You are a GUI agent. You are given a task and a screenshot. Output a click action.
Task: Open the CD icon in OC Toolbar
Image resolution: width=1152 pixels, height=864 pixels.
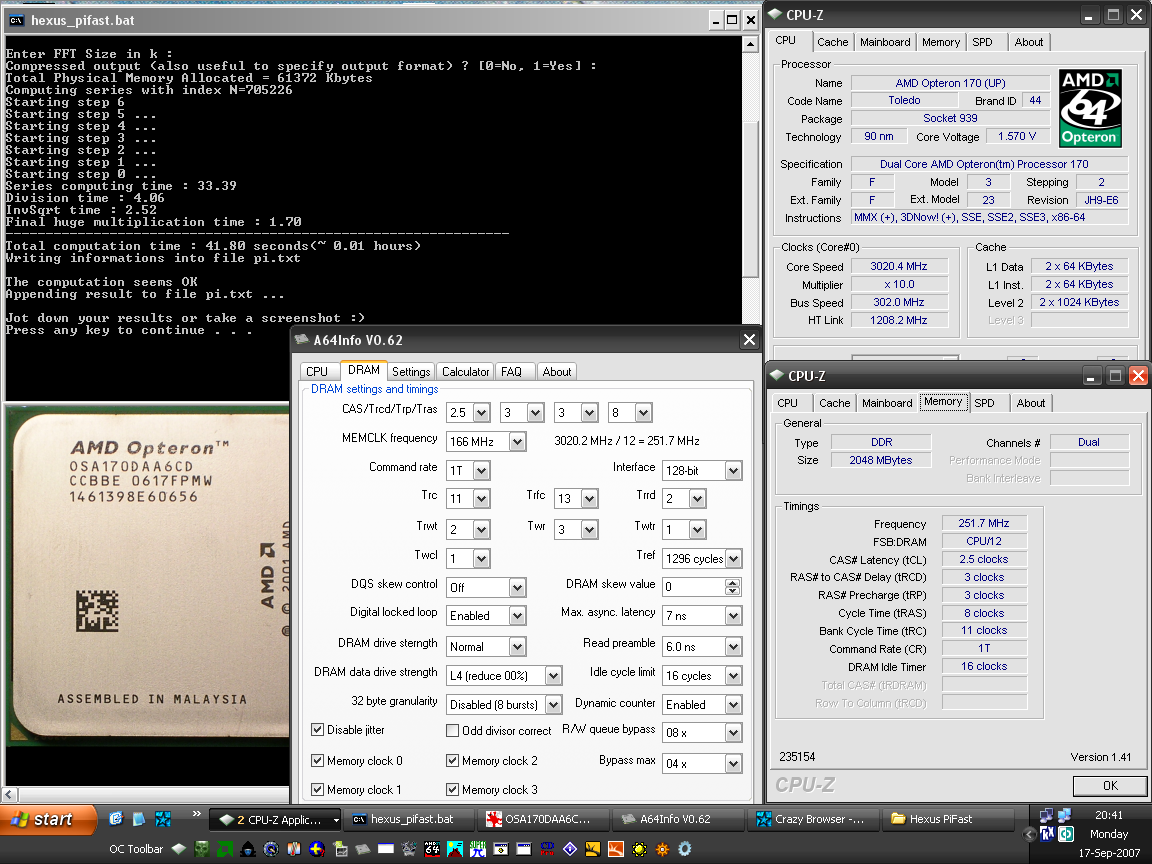[x=547, y=849]
